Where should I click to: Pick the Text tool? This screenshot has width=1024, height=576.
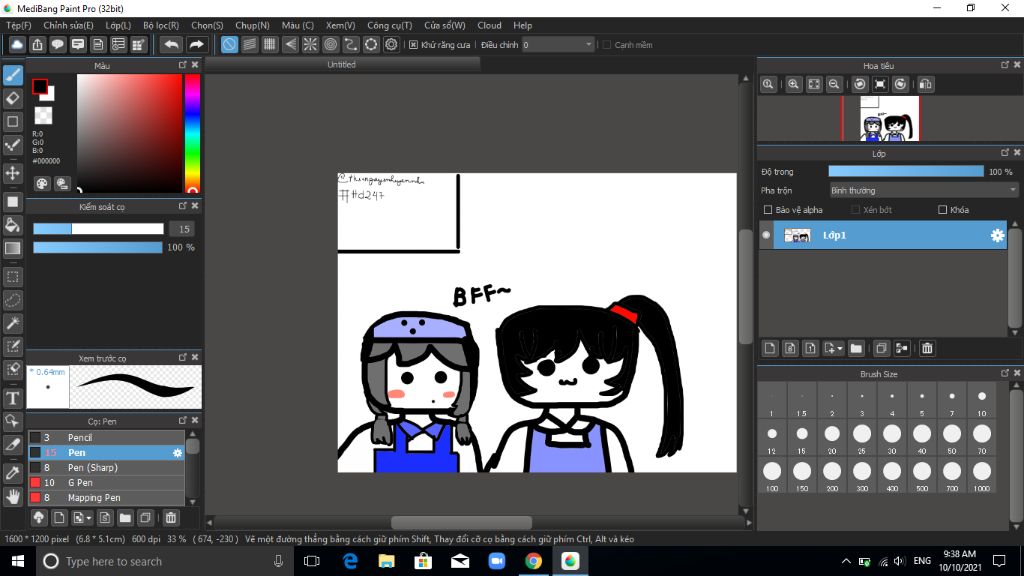tap(13, 398)
